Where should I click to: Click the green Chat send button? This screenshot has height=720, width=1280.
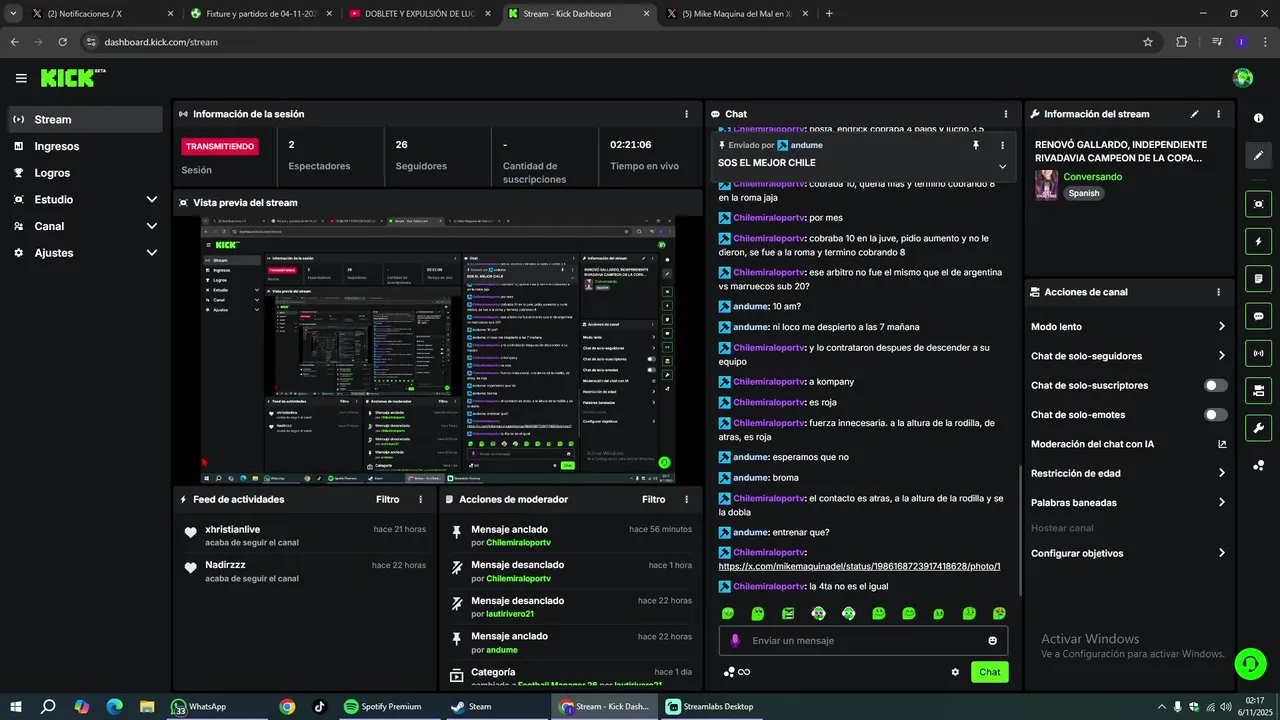coord(989,672)
